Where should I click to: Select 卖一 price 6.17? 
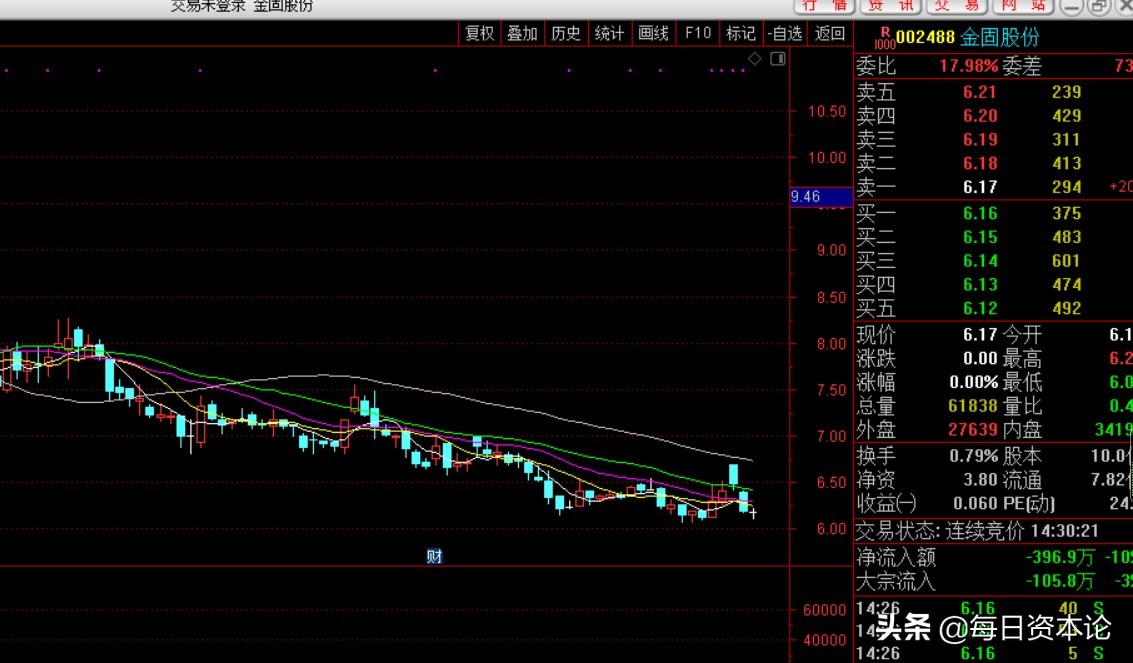[x=980, y=188]
